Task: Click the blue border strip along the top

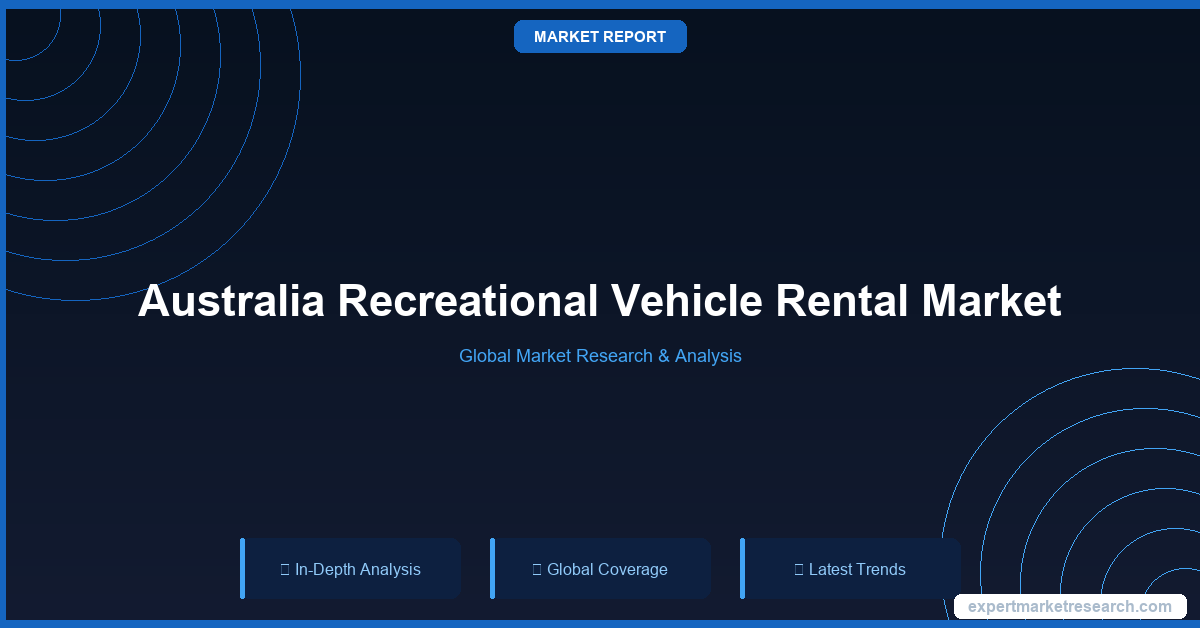Action: click(x=600, y=3)
